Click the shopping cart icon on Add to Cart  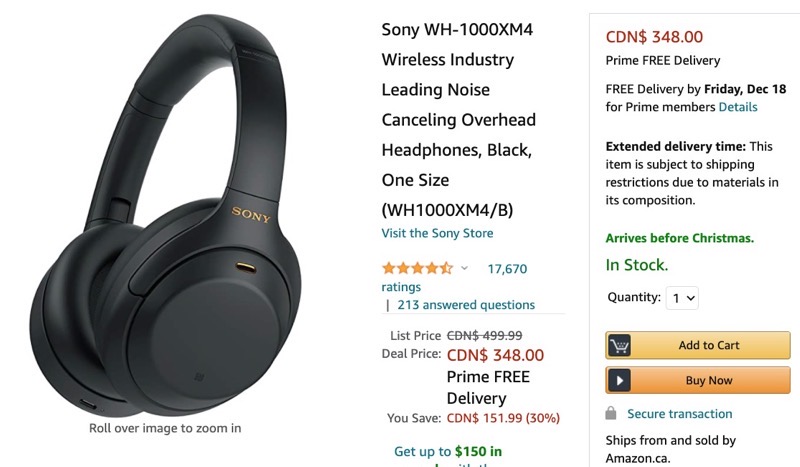tap(620, 345)
